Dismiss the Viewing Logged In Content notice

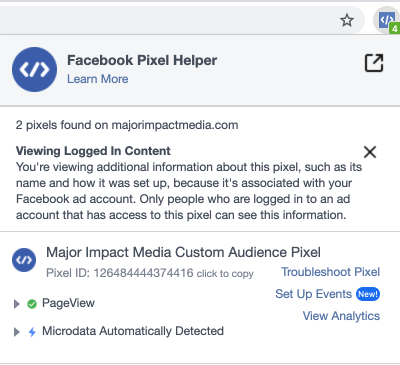pos(370,152)
